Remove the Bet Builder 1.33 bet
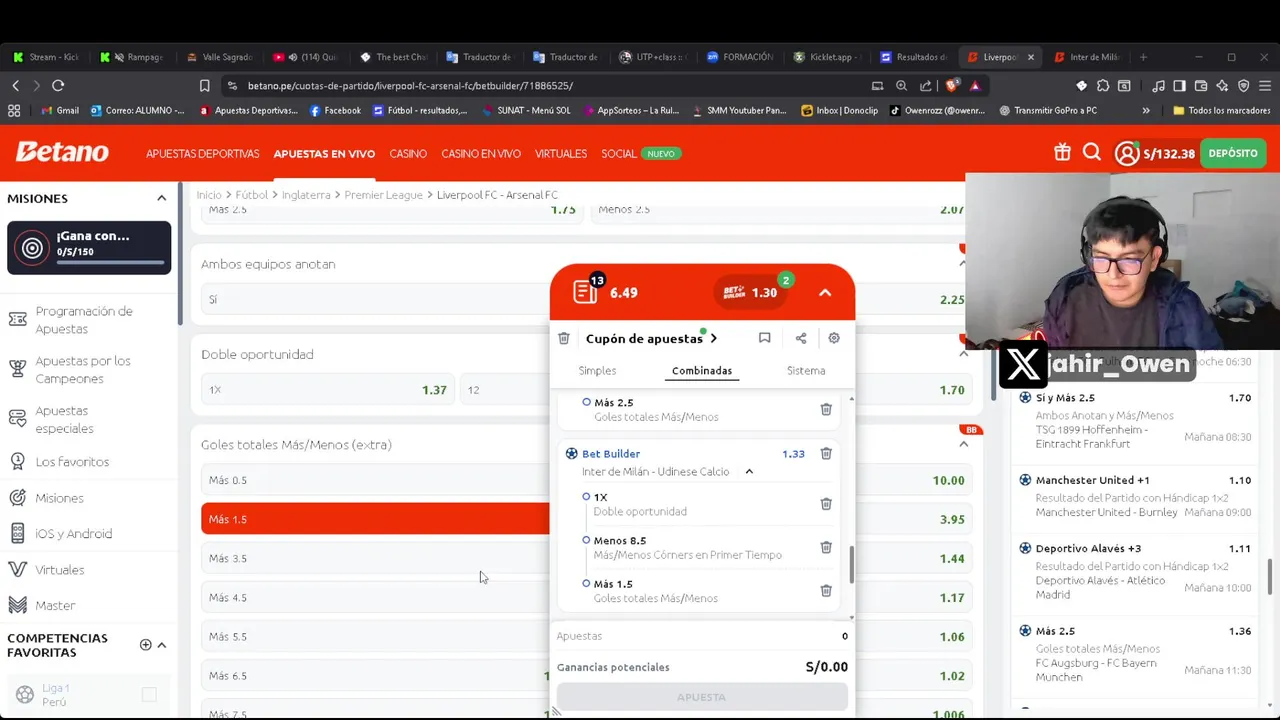 tap(826, 454)
